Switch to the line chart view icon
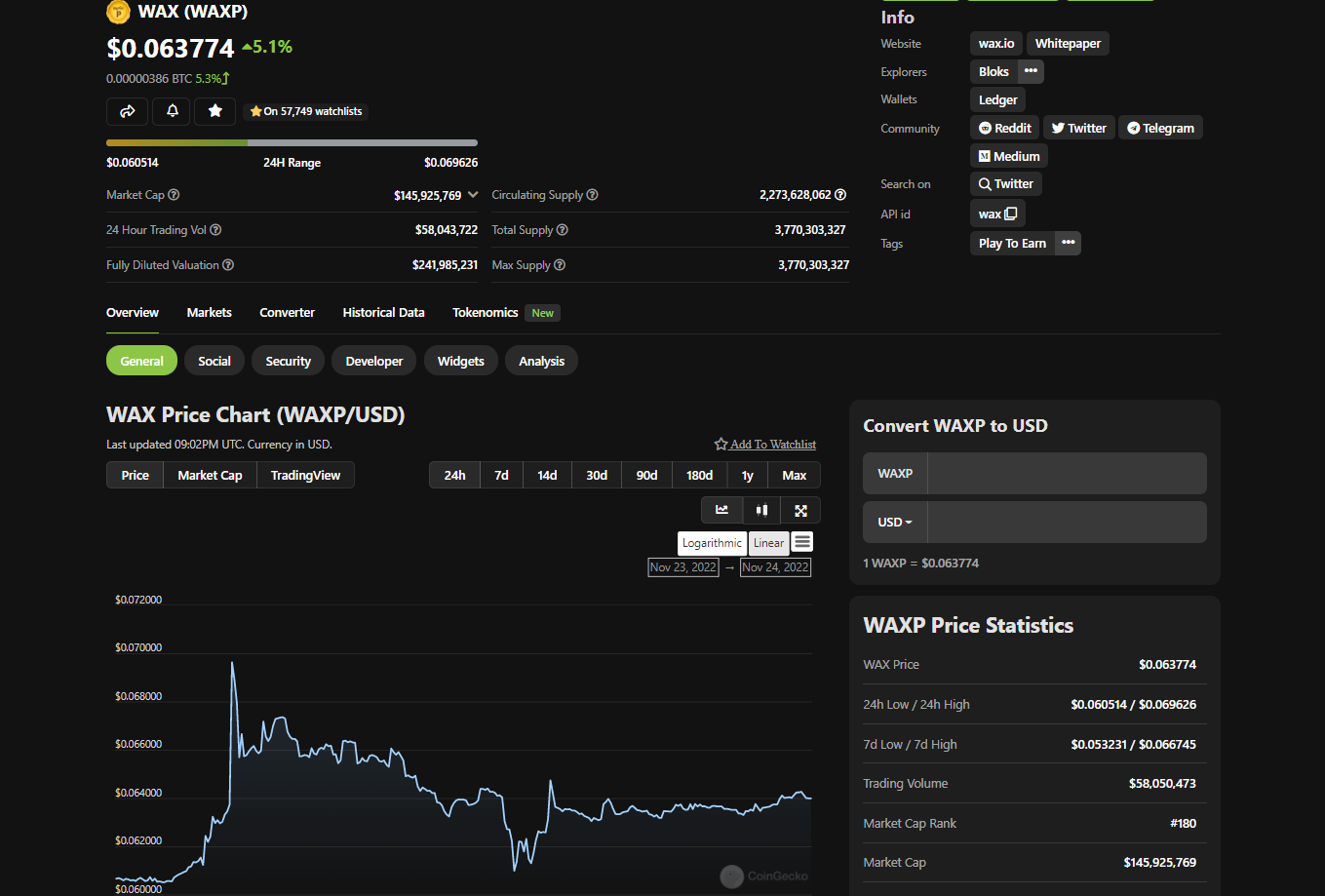This screenshot has height=896, width=1325. coord(721,510)
